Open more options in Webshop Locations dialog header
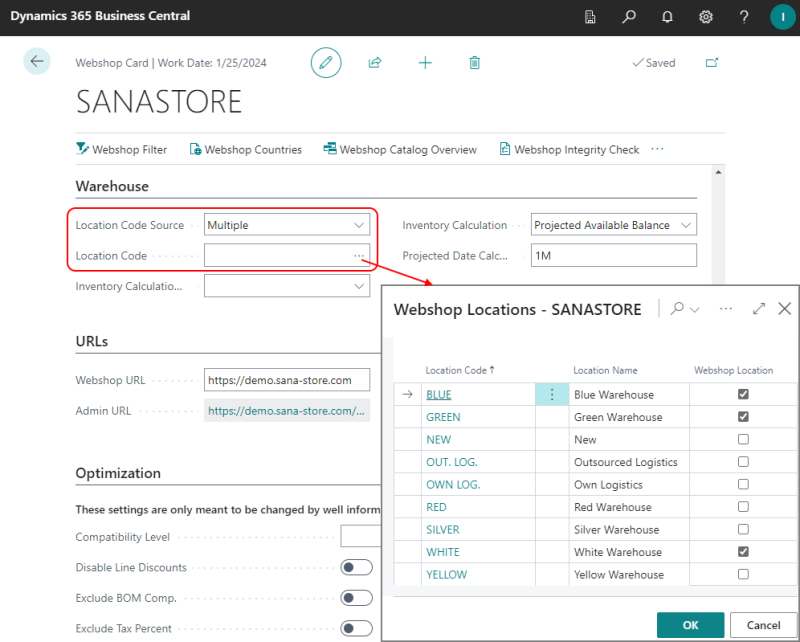This screenshot has width=800, height=642. pos(726,309)
